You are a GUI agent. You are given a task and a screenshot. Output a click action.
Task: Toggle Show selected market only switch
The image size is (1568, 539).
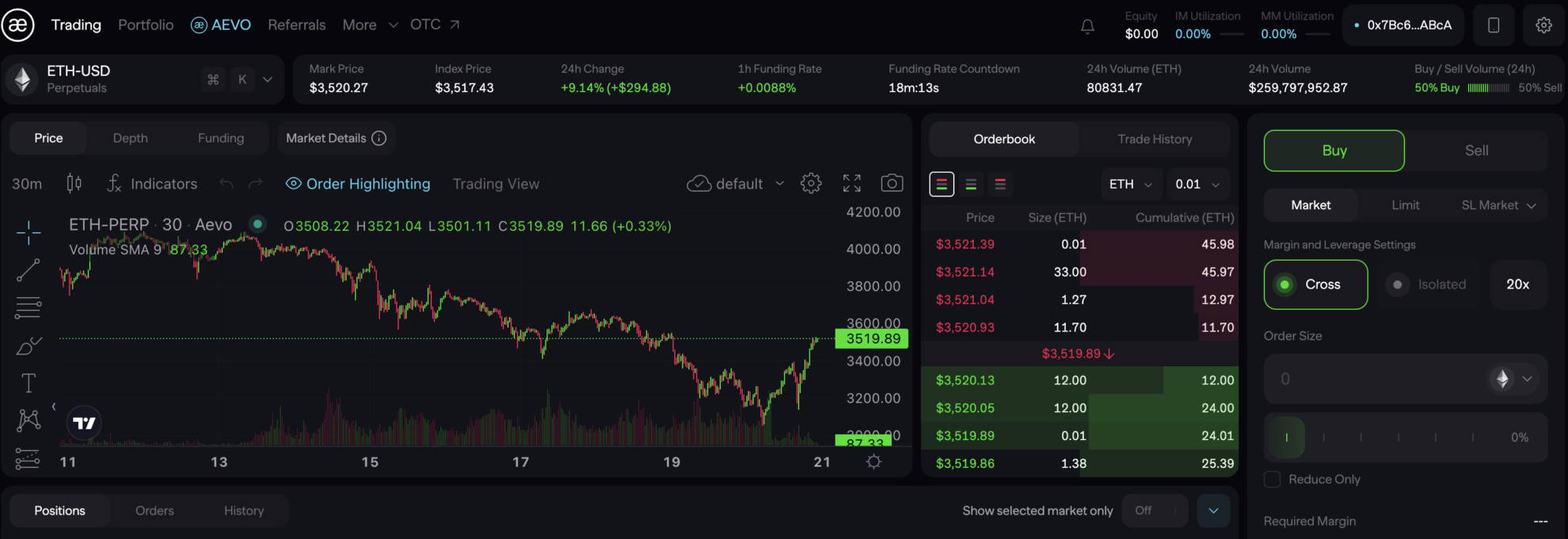(x=1155, y=510)
